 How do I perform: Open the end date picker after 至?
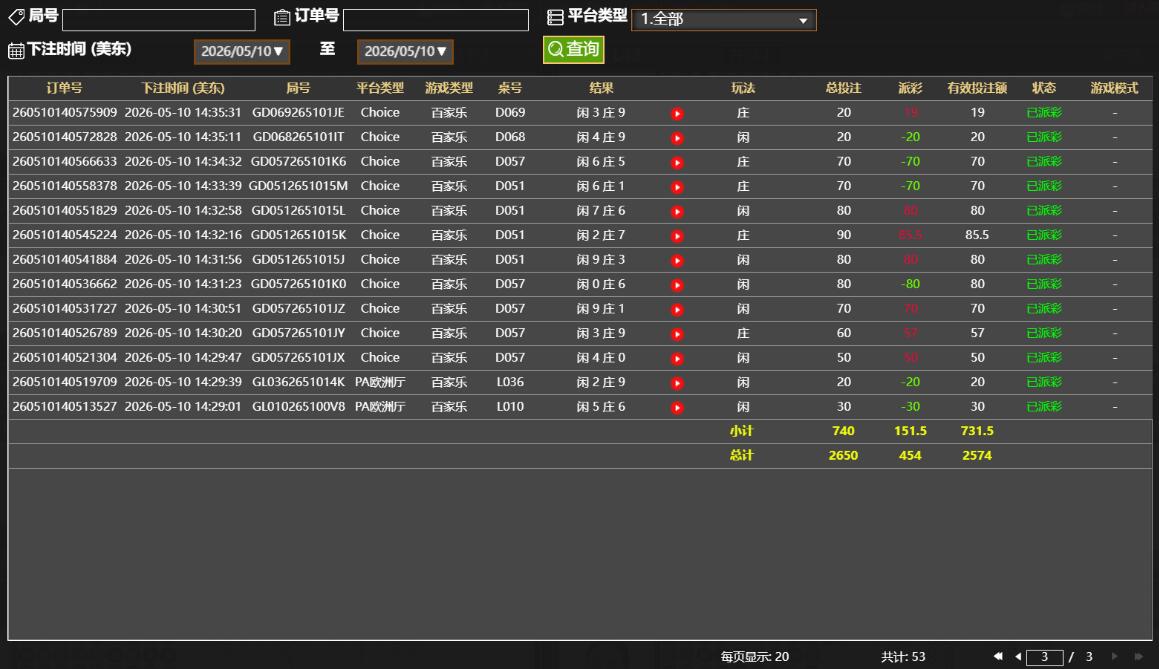(x=405, y=51)
